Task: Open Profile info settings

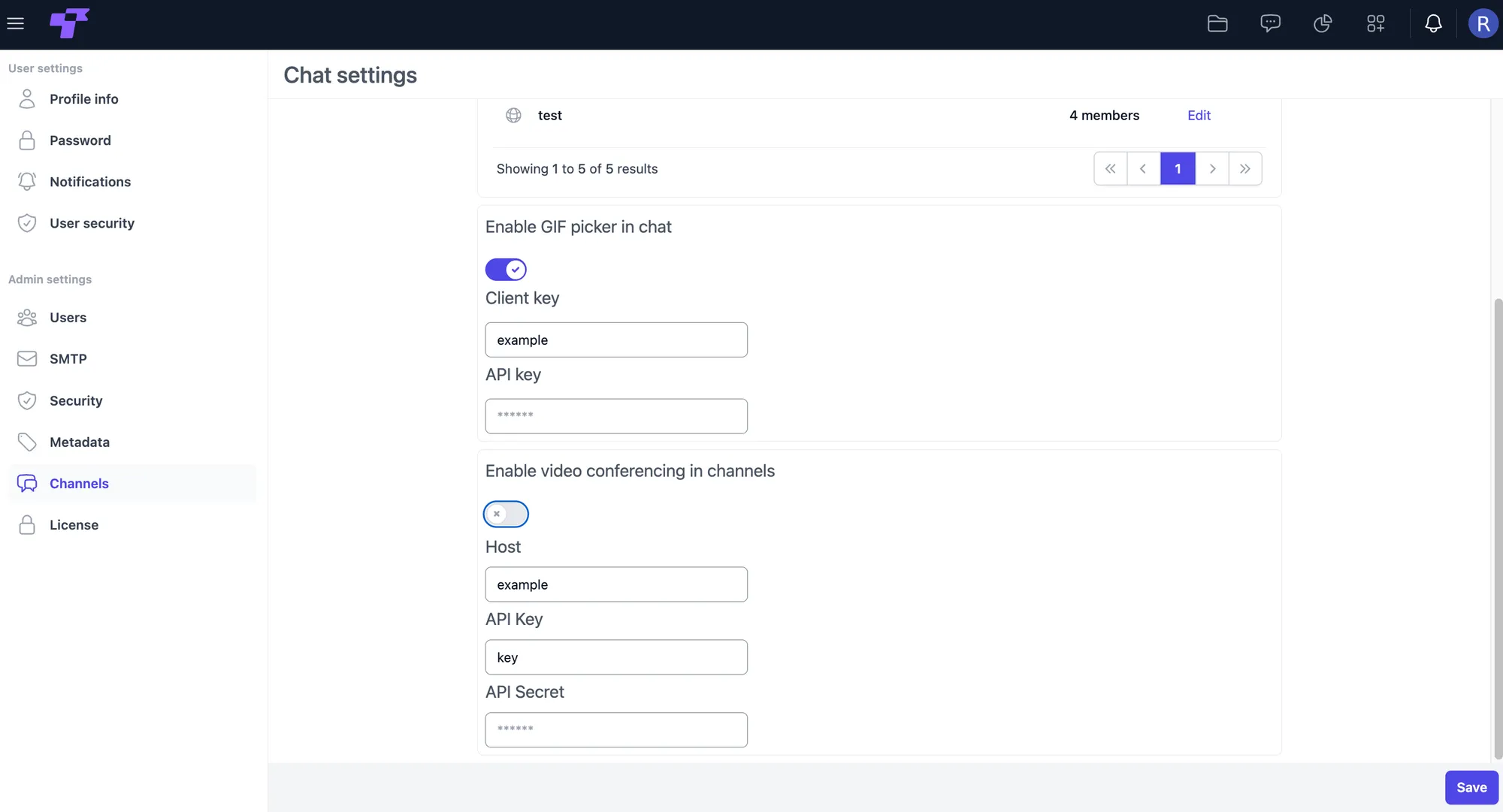Action: point(132,98)
